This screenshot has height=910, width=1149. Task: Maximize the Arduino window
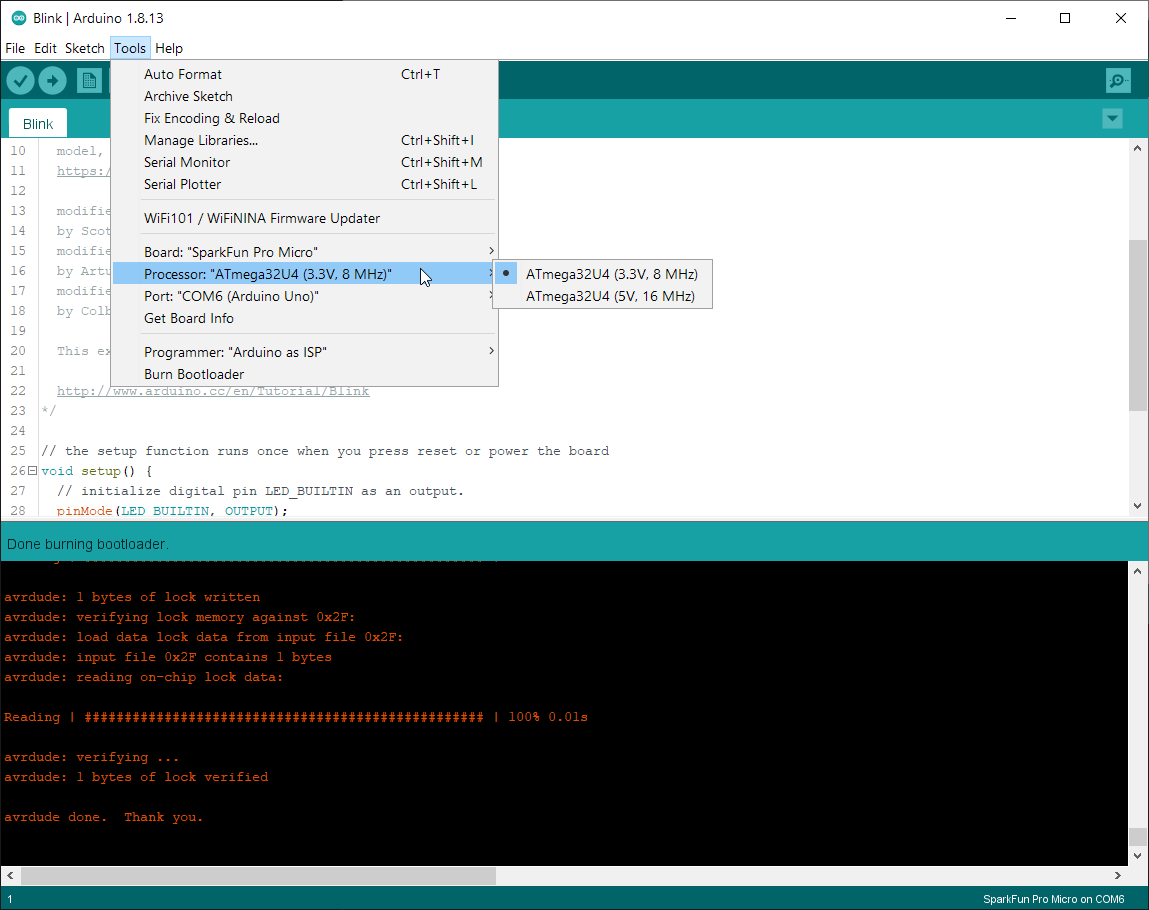click(1065, 18)
